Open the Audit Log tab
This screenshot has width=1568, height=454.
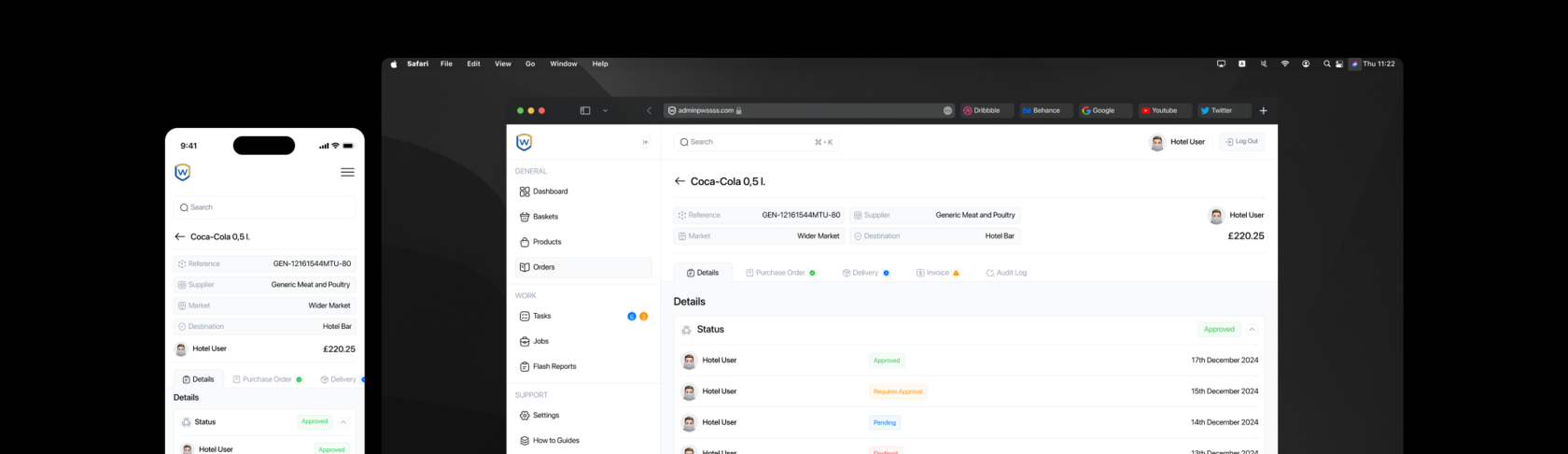tap(1006, 273)
